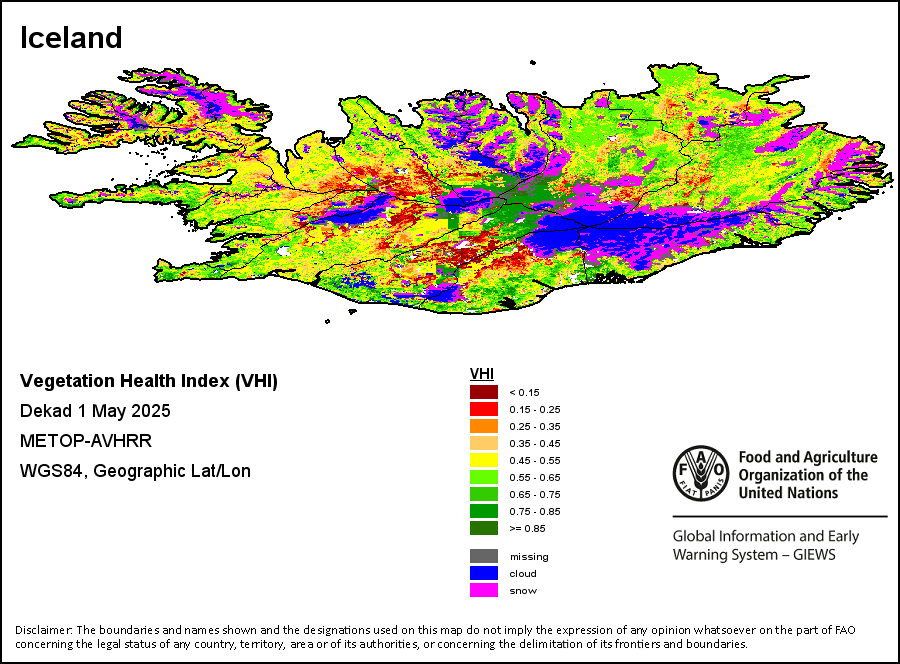Click the blue 'cloud' legend swatch
The image size is (900, 664).
tap(484, 573)
